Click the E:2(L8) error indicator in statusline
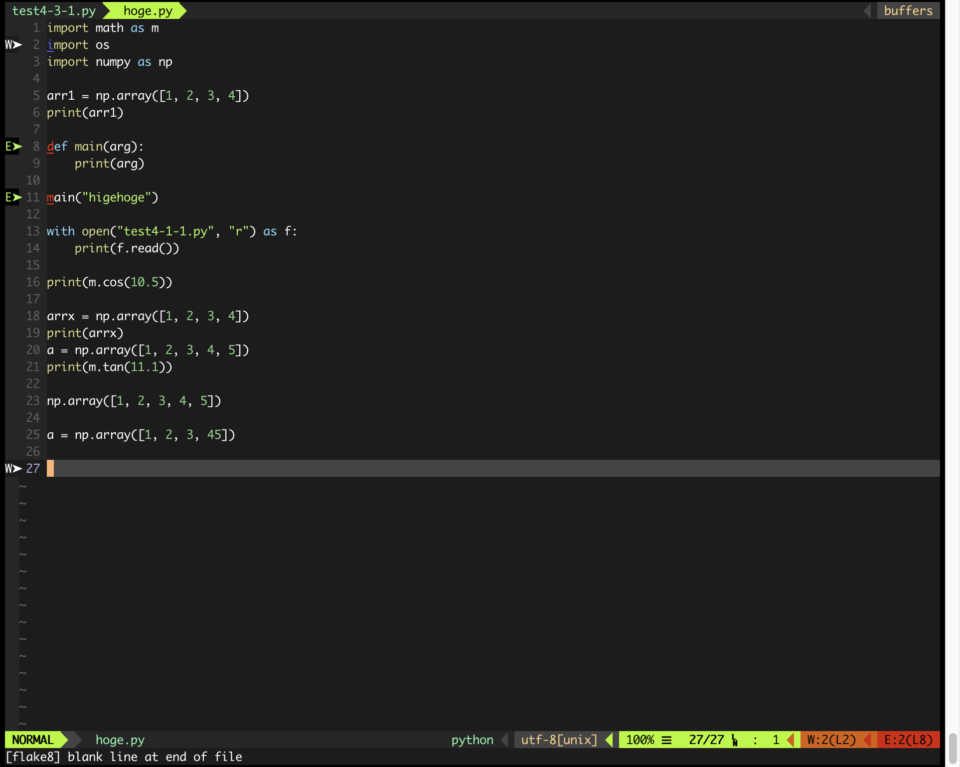 (908, 740)
